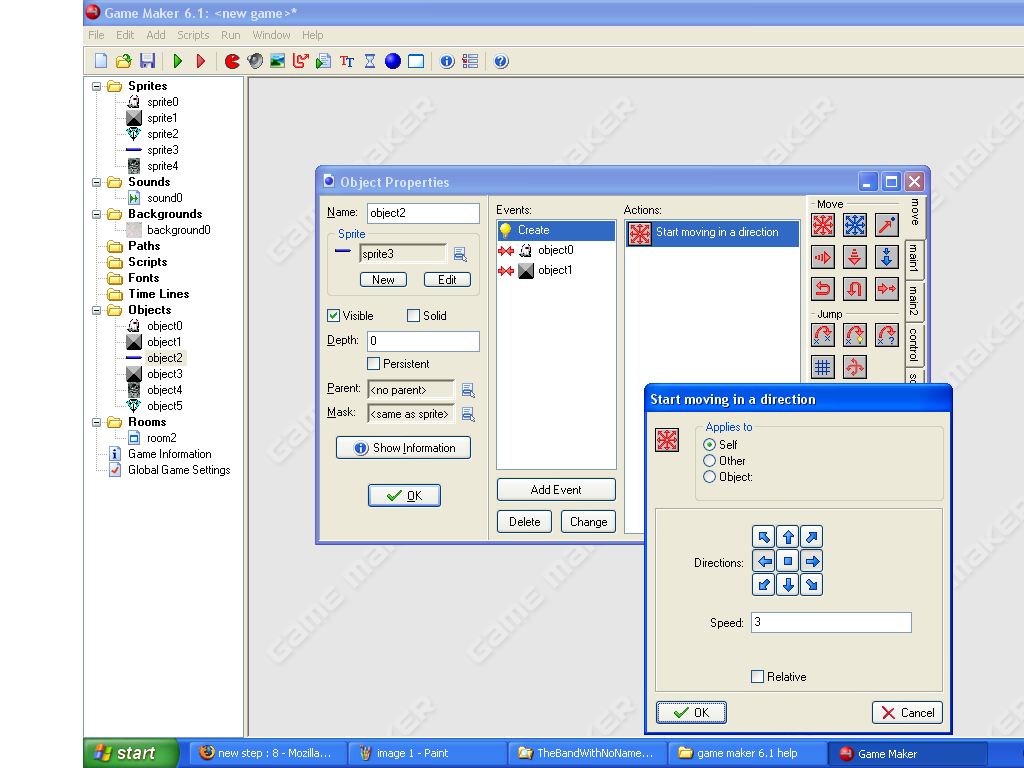Pick the set gravity action

coord(887,257)
